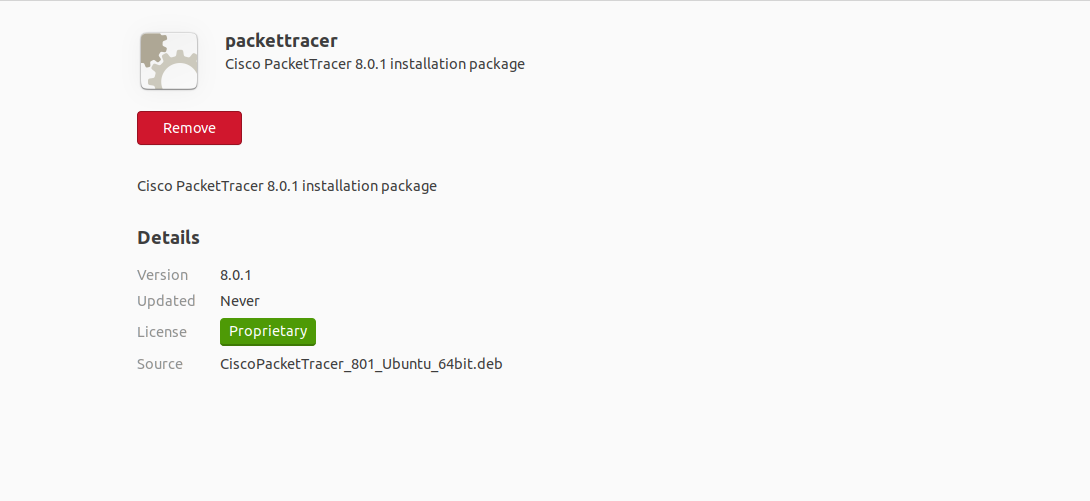Click the green Proprietary license badge
The height and width of the screenshot is (501, 1090).
click(268, 332)
